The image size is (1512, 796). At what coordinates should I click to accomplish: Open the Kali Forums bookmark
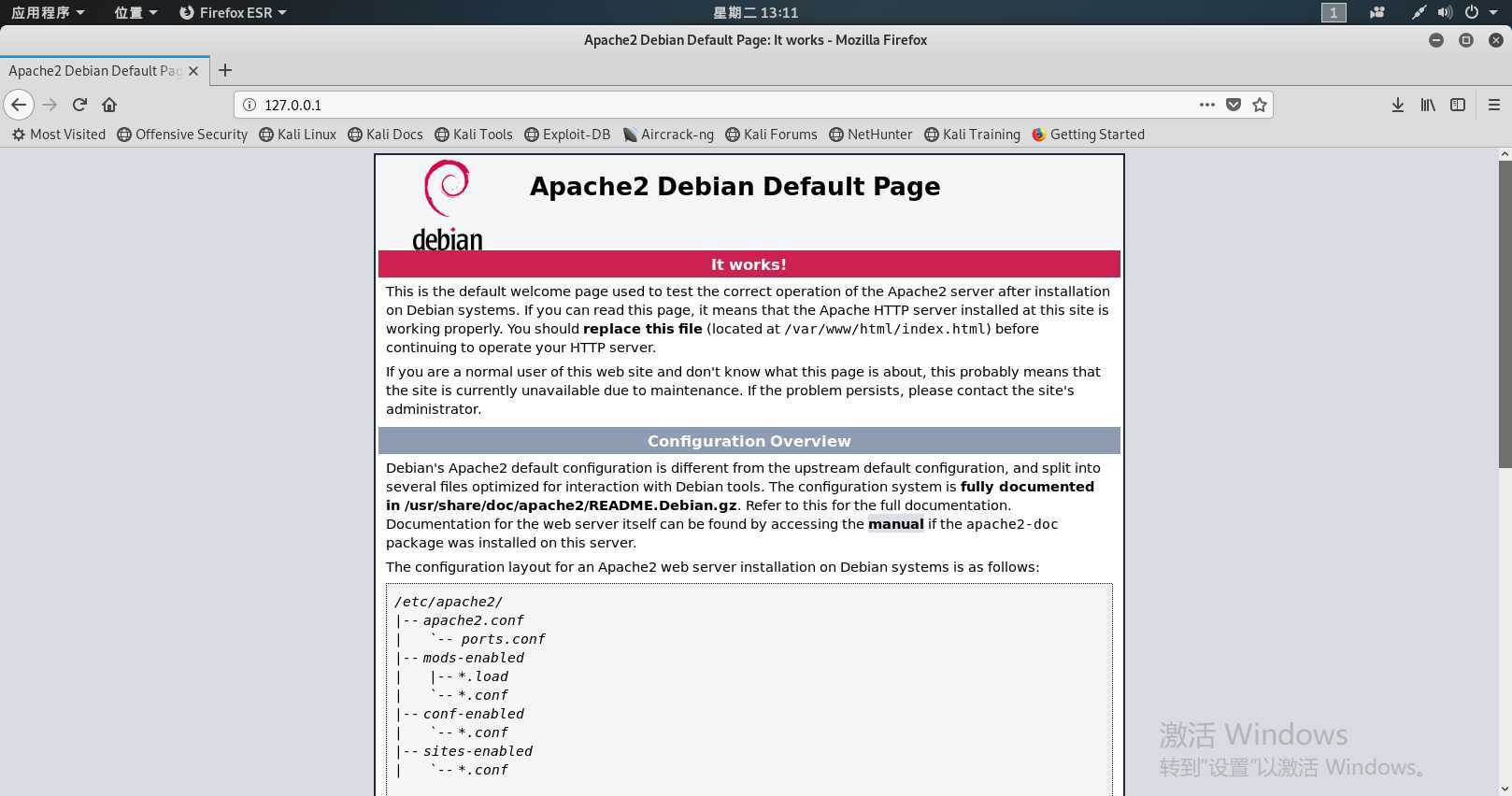[x=771, y=135]
